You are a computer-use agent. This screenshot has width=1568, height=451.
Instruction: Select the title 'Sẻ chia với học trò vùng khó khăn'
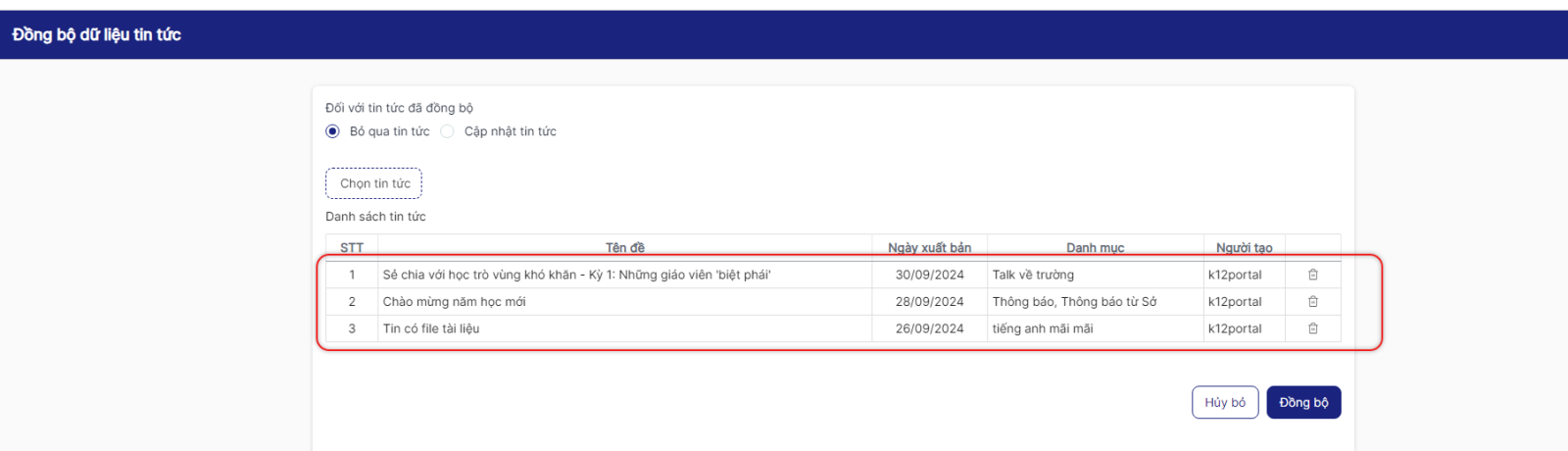[x=576, y=275]
